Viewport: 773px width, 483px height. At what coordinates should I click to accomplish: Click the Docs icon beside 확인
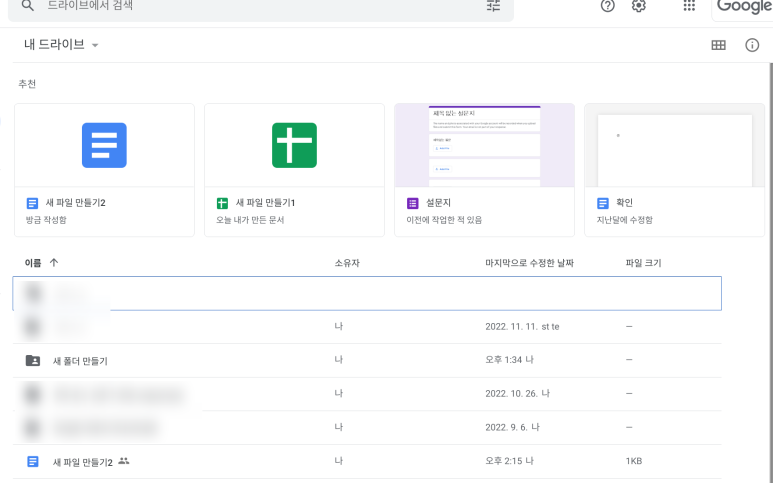[x=602, y=203]
